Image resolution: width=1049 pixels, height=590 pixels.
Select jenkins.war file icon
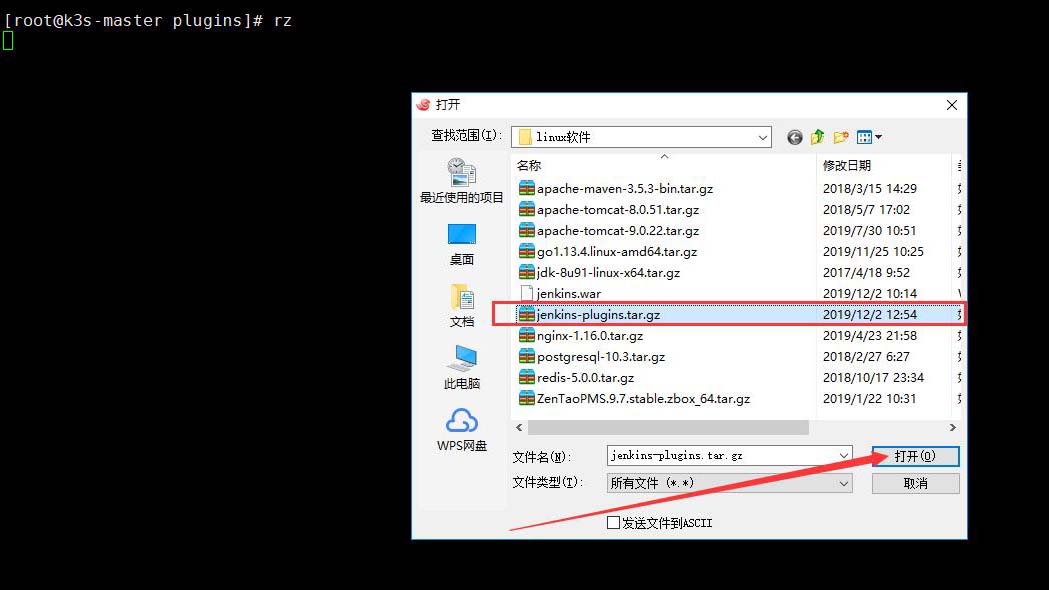(527, 293)
